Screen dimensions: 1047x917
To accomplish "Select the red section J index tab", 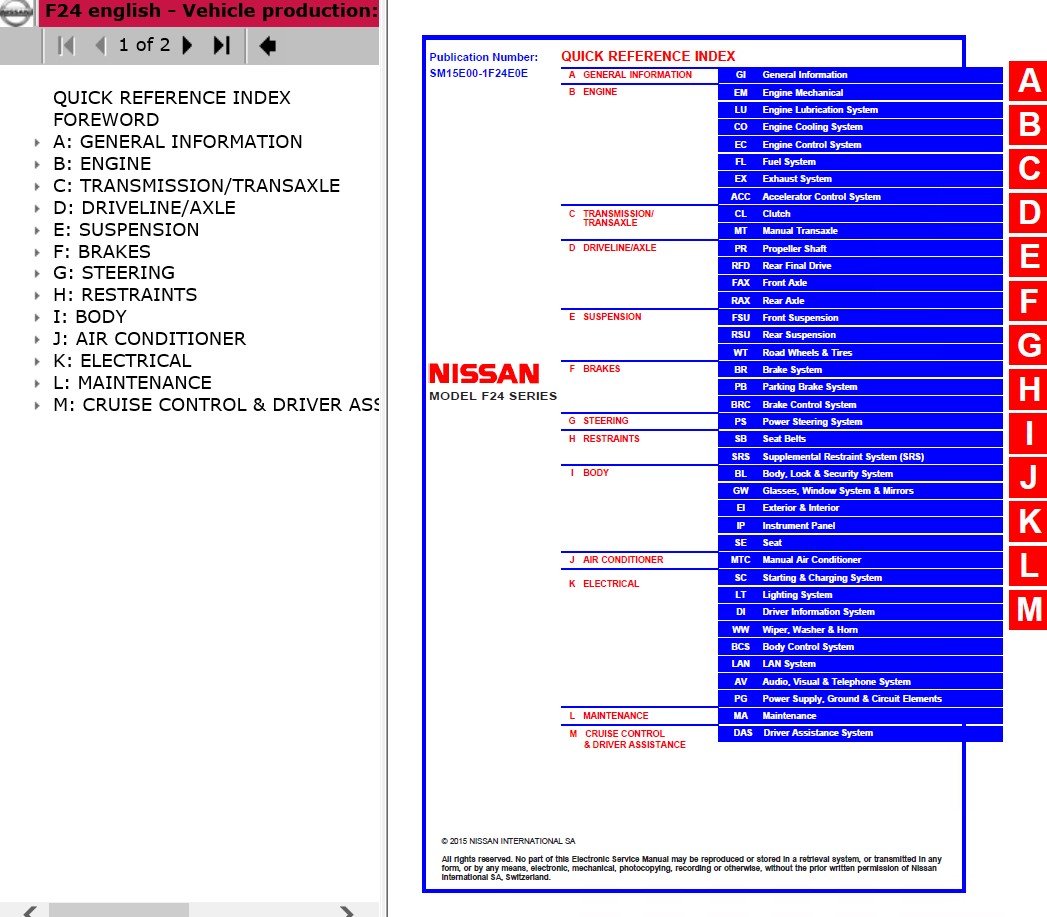I will click(1028, 478).
